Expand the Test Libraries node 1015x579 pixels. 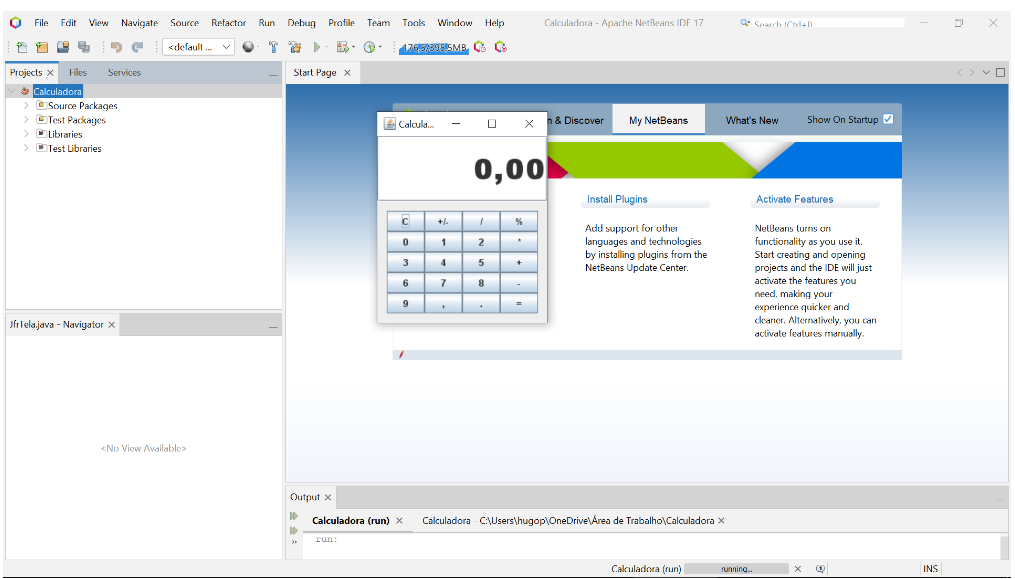tap(25, 148)
